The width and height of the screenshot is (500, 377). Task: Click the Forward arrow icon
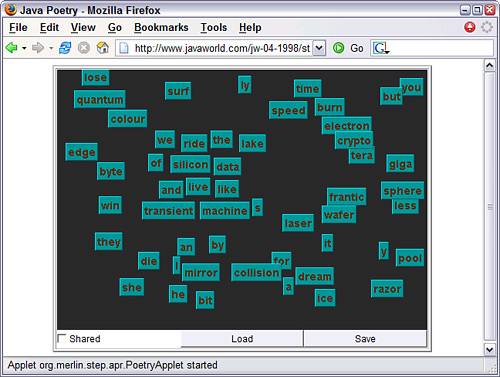(38, 48)
